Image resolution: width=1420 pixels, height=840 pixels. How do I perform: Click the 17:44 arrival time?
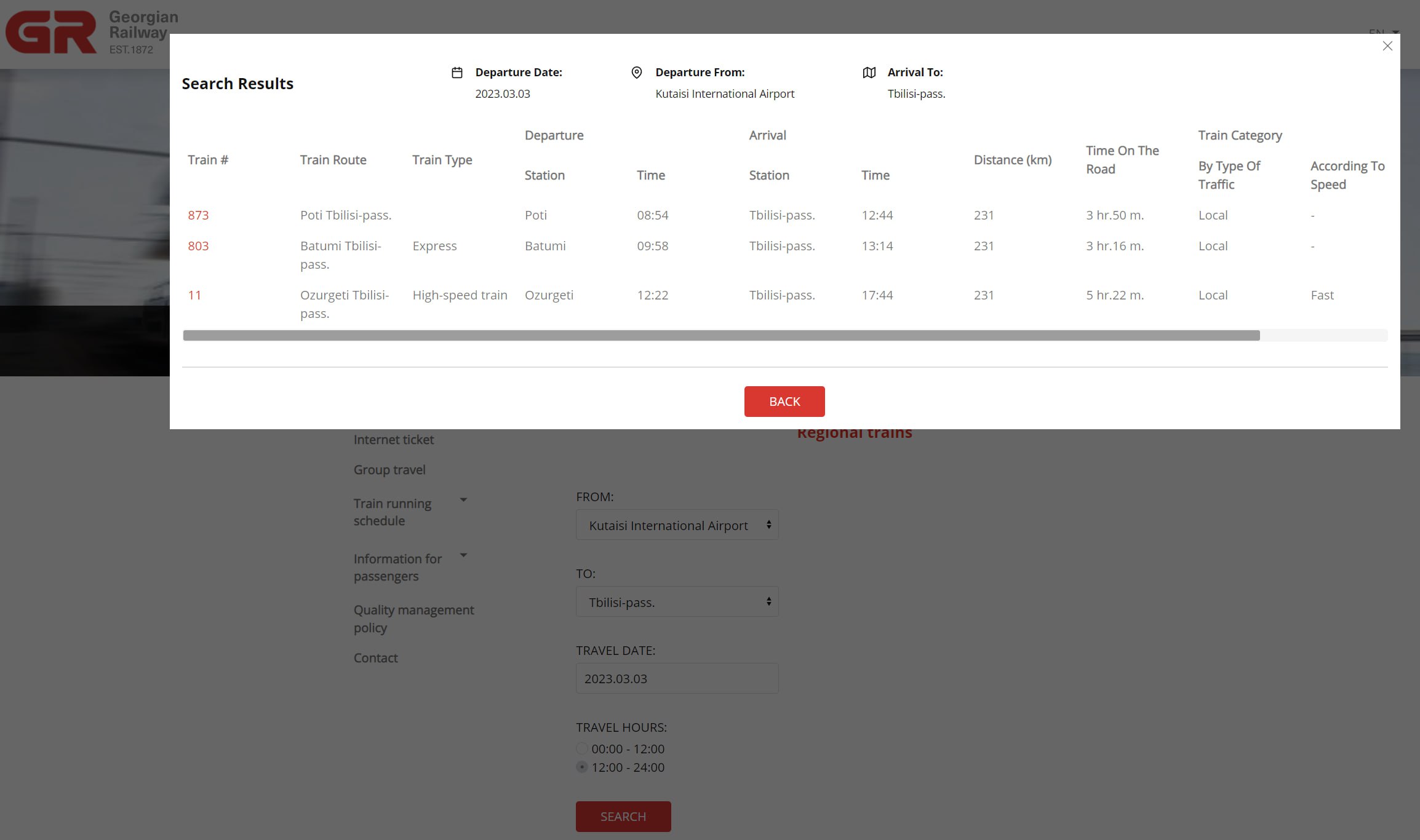[x=877, y=295]
